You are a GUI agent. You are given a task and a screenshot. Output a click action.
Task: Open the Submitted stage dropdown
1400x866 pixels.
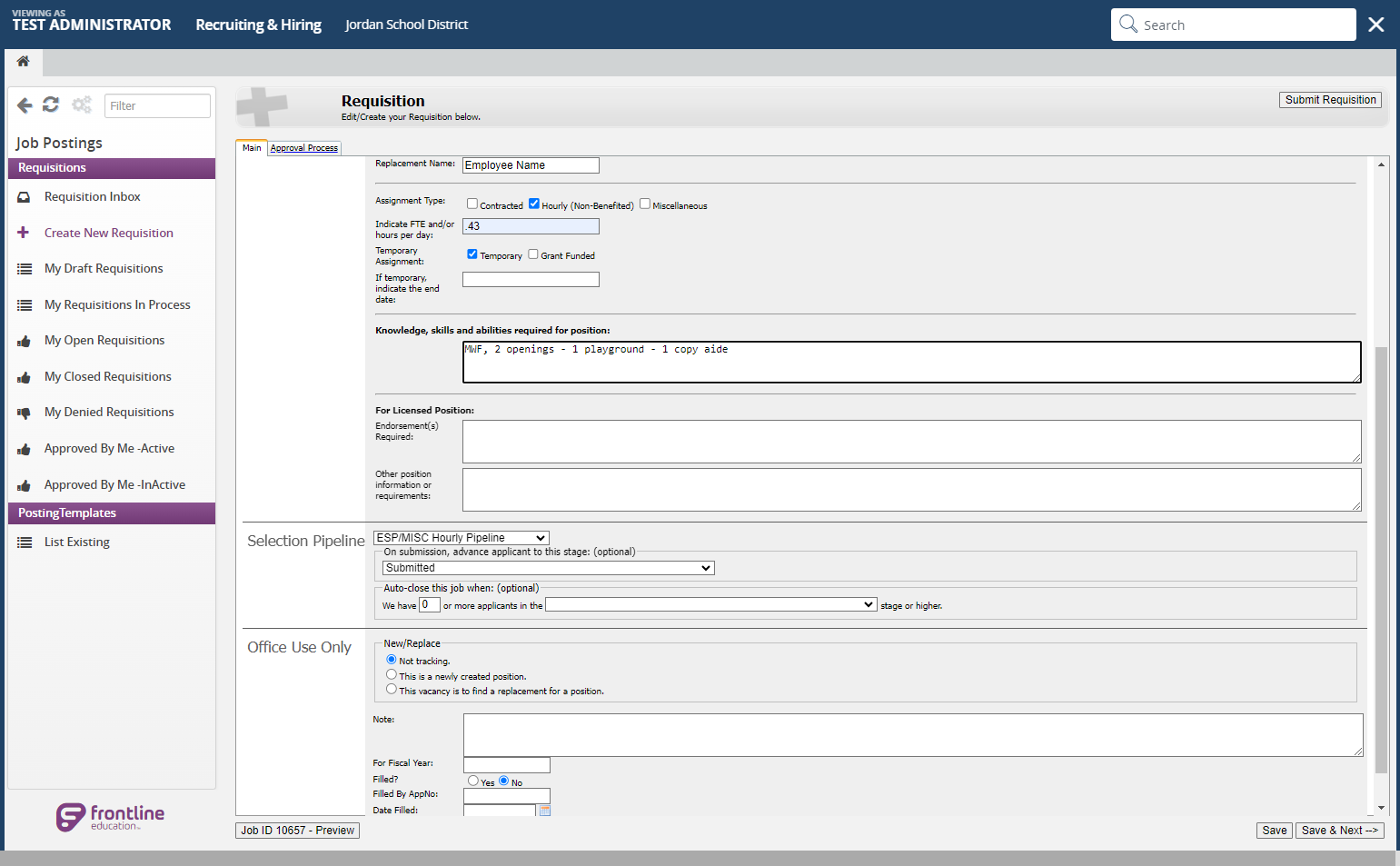click(549, 568)
